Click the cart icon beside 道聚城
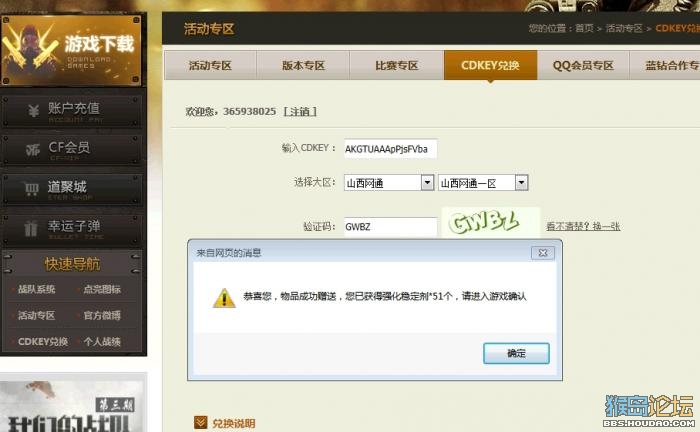 32,189
